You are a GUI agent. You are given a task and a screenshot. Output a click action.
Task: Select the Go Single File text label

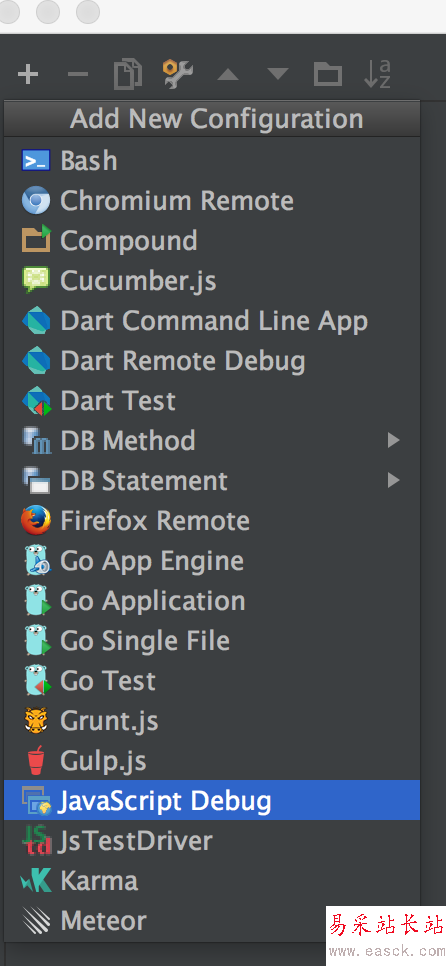[x=145, y=642]
